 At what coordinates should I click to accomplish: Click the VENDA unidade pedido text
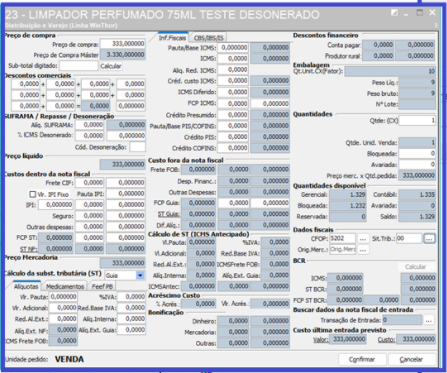click(x=69, y=359)
